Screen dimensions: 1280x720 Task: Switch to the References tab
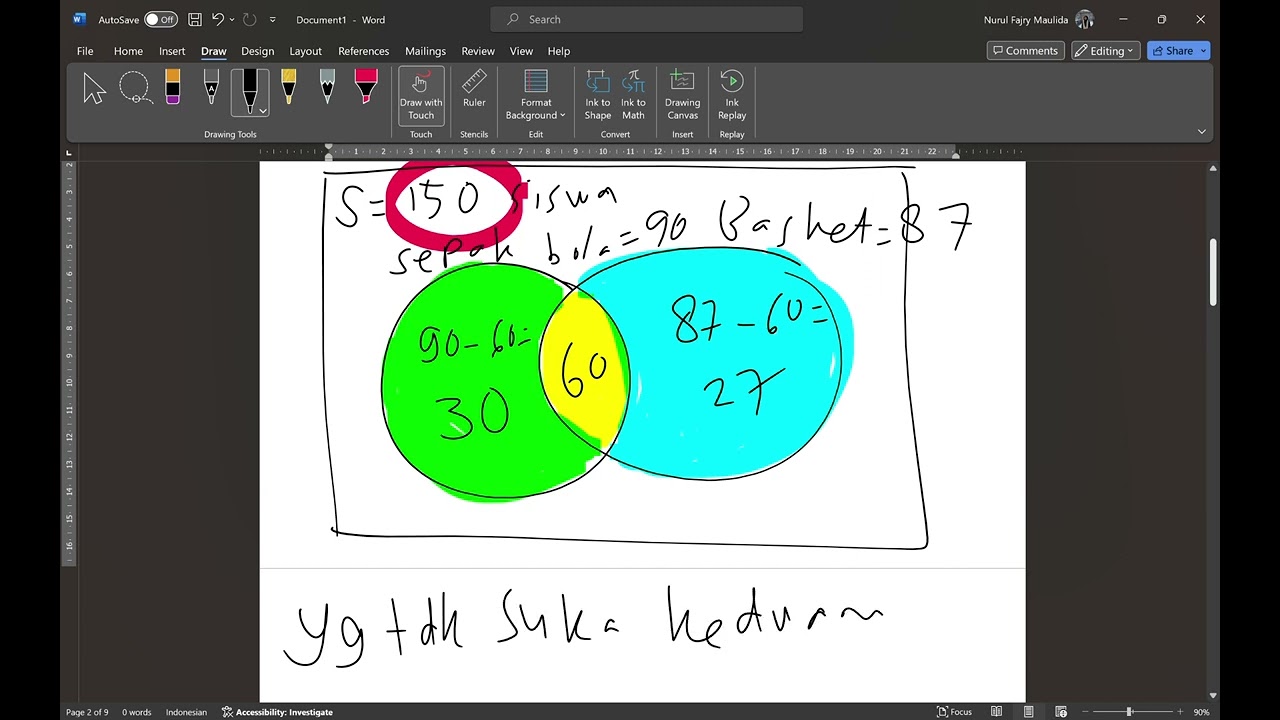click(363, 51)
